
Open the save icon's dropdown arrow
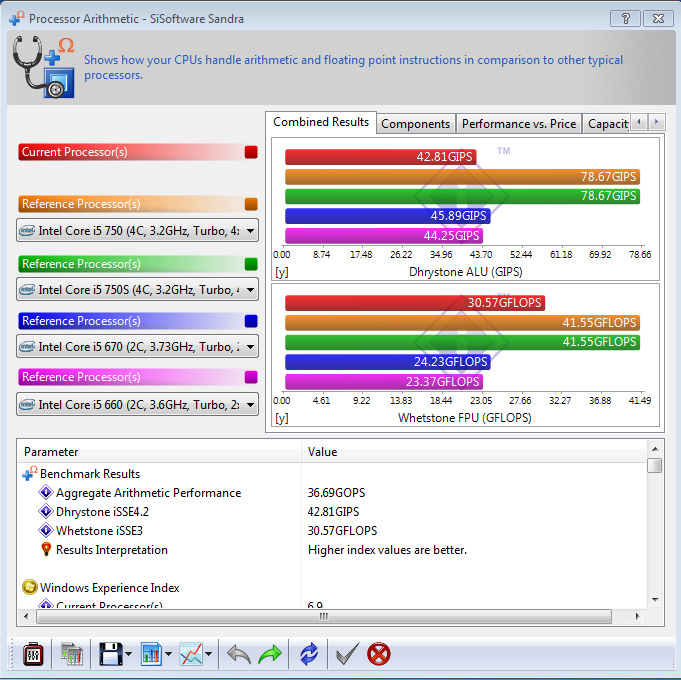point(129,654)
